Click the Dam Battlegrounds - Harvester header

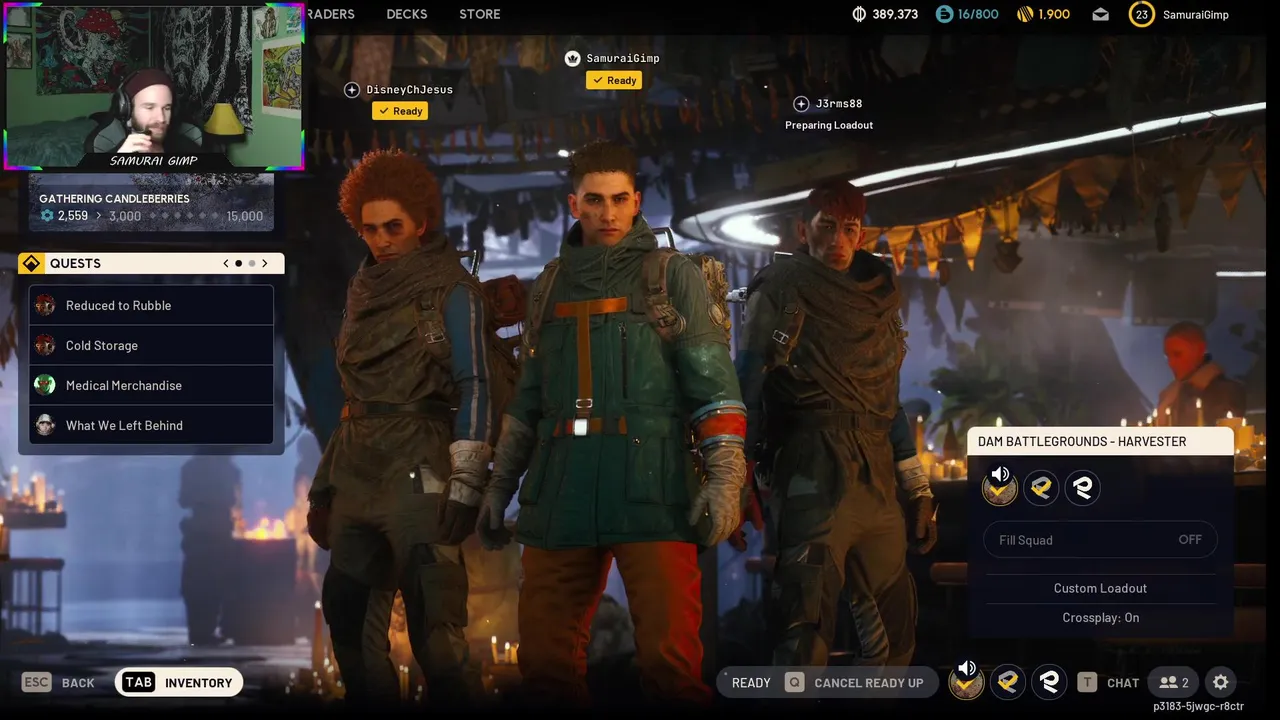click(x=1100, y=441)
